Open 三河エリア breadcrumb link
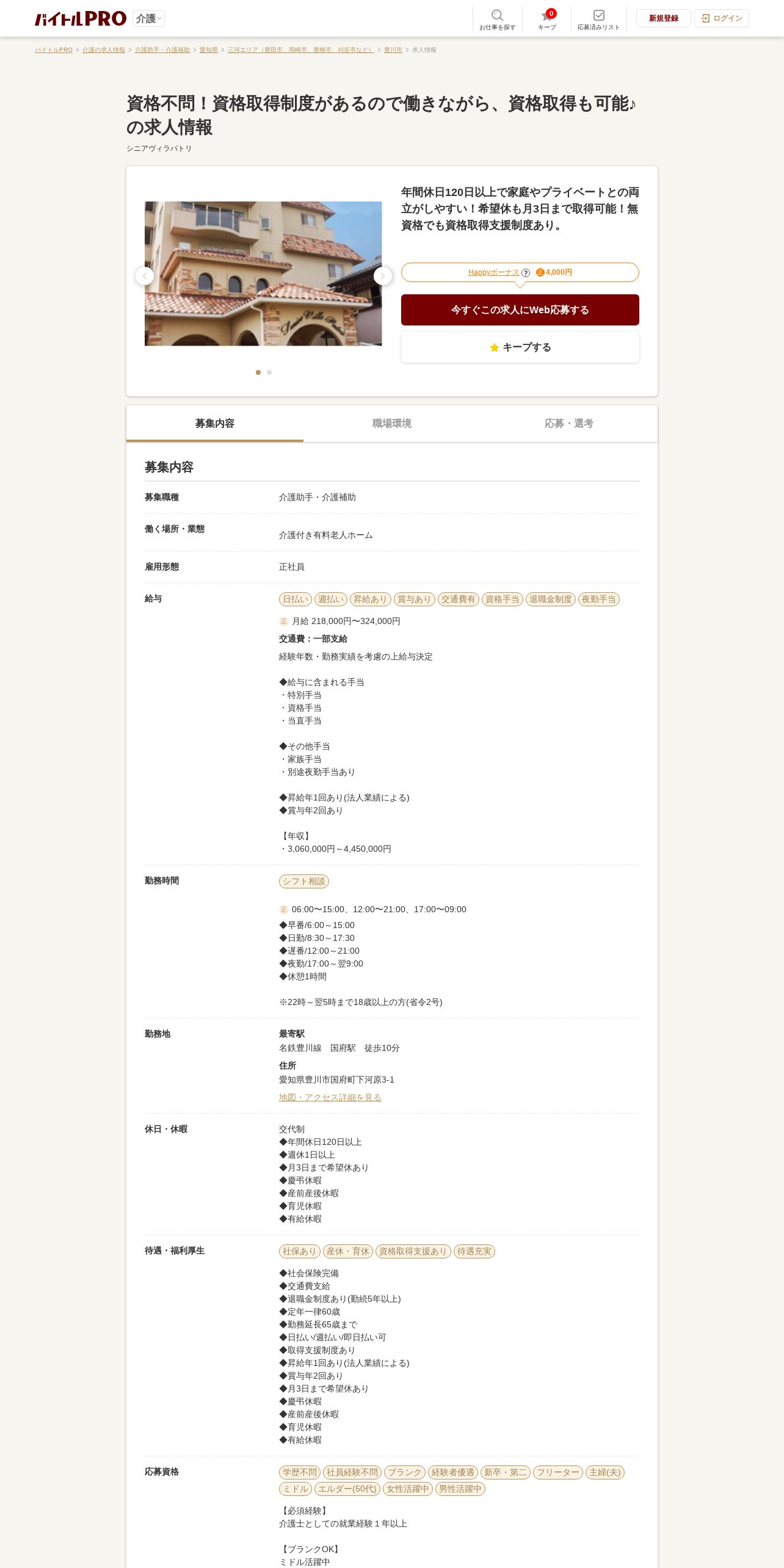 point(301,50)
